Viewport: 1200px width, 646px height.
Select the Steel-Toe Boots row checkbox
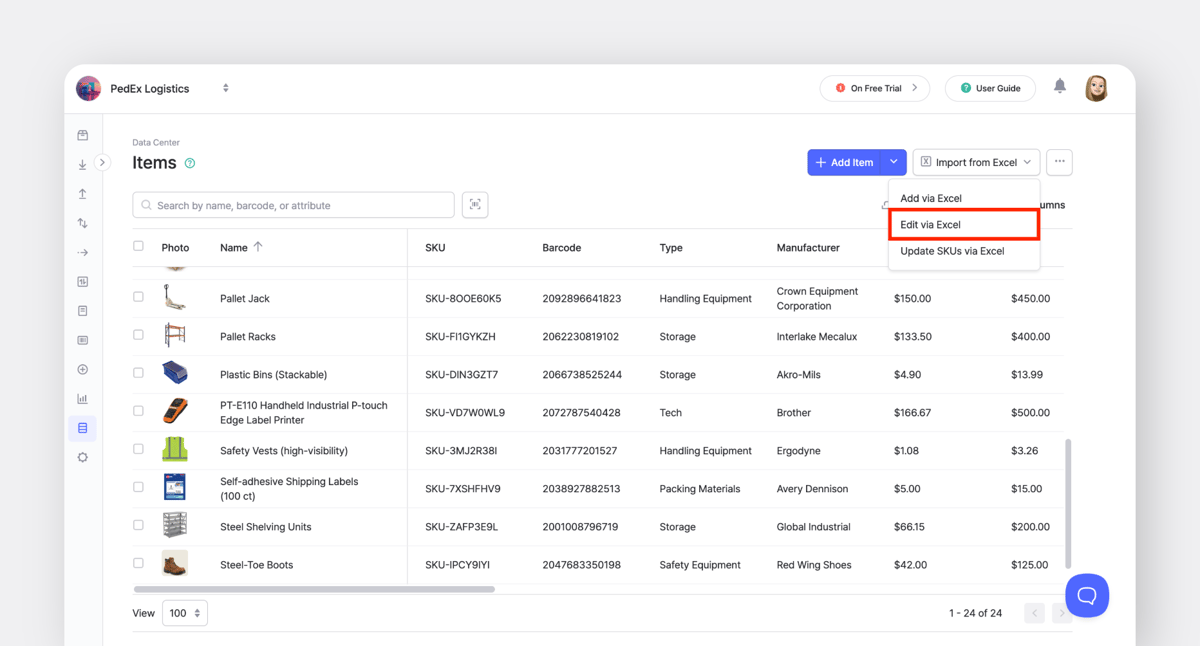[138, 563]
